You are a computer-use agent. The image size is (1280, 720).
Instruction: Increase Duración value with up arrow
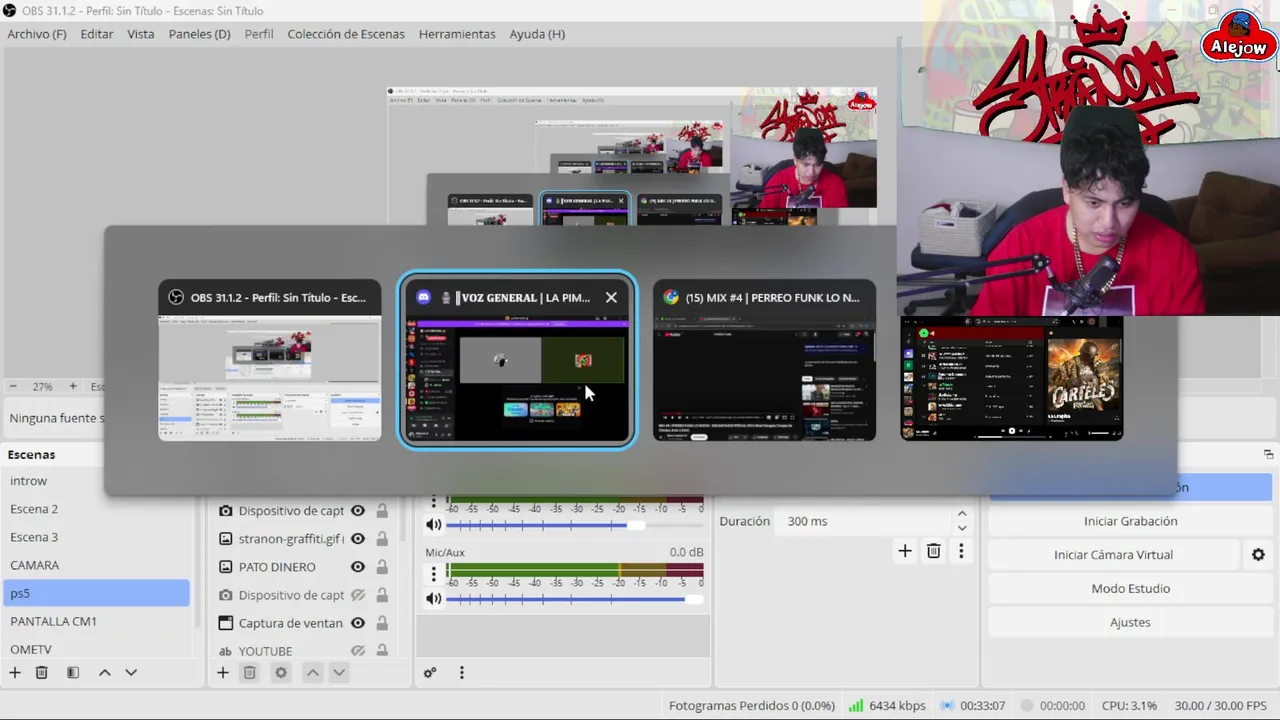pos(962,514)
